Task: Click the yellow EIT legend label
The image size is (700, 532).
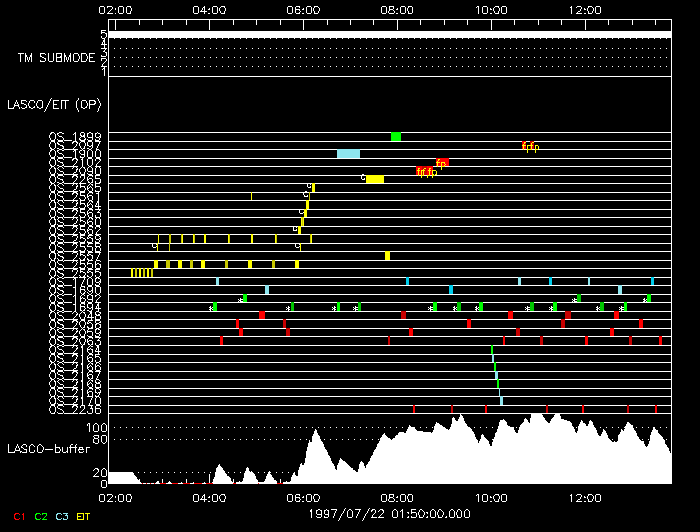Action: coord(84,516)
